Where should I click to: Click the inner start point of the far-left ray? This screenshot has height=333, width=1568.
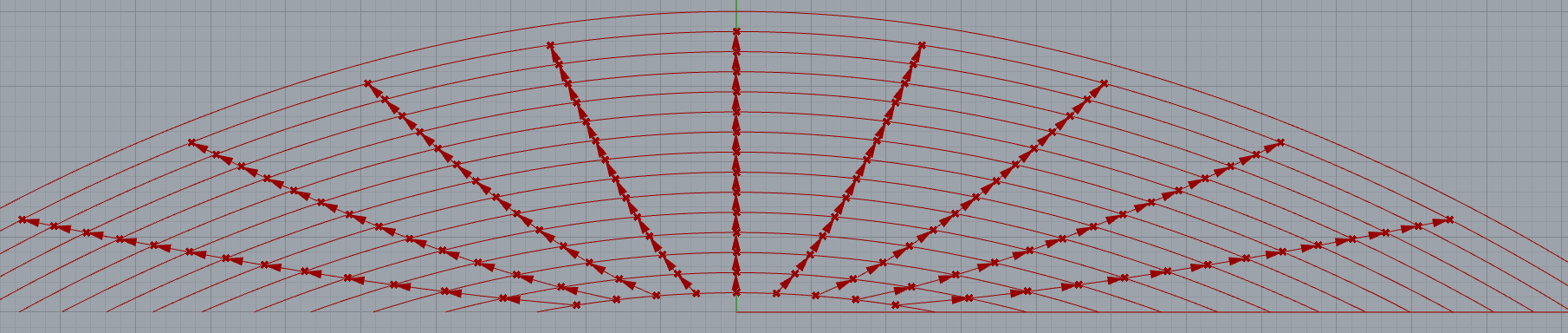(577, 305)
